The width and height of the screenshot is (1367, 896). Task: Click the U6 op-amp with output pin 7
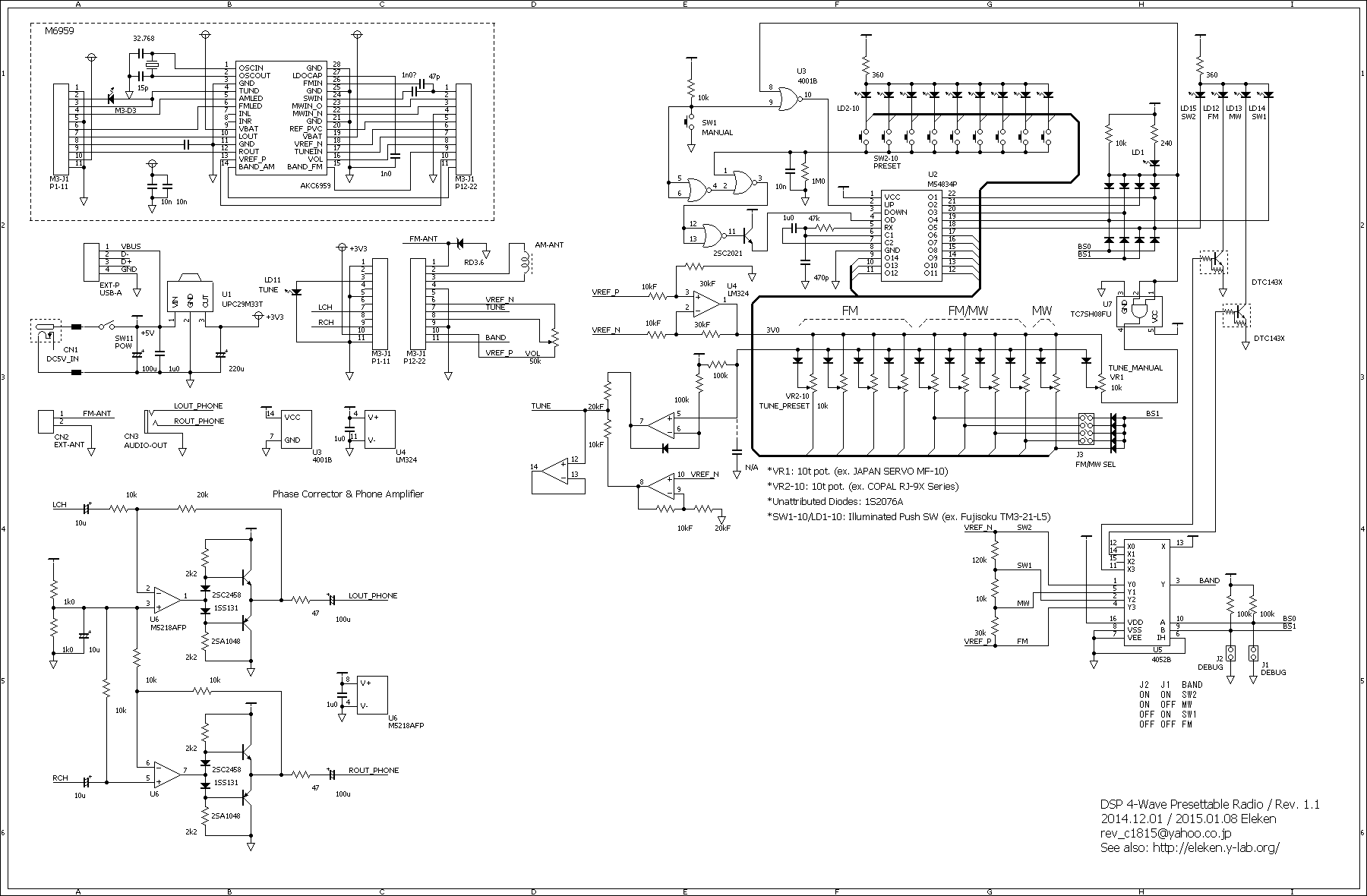pyautogui.click(x=167, y=775)
